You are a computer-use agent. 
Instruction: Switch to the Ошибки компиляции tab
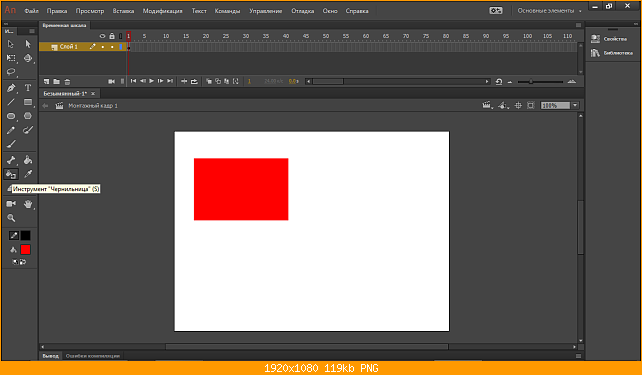coord(93,356)
